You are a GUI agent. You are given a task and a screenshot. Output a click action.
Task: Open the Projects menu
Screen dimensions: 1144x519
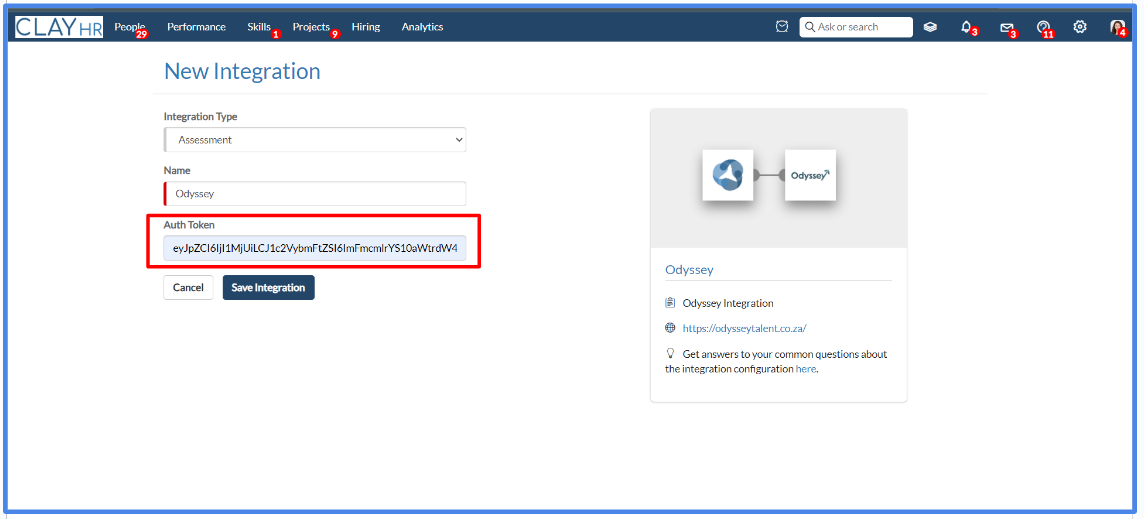click(312, 27)
